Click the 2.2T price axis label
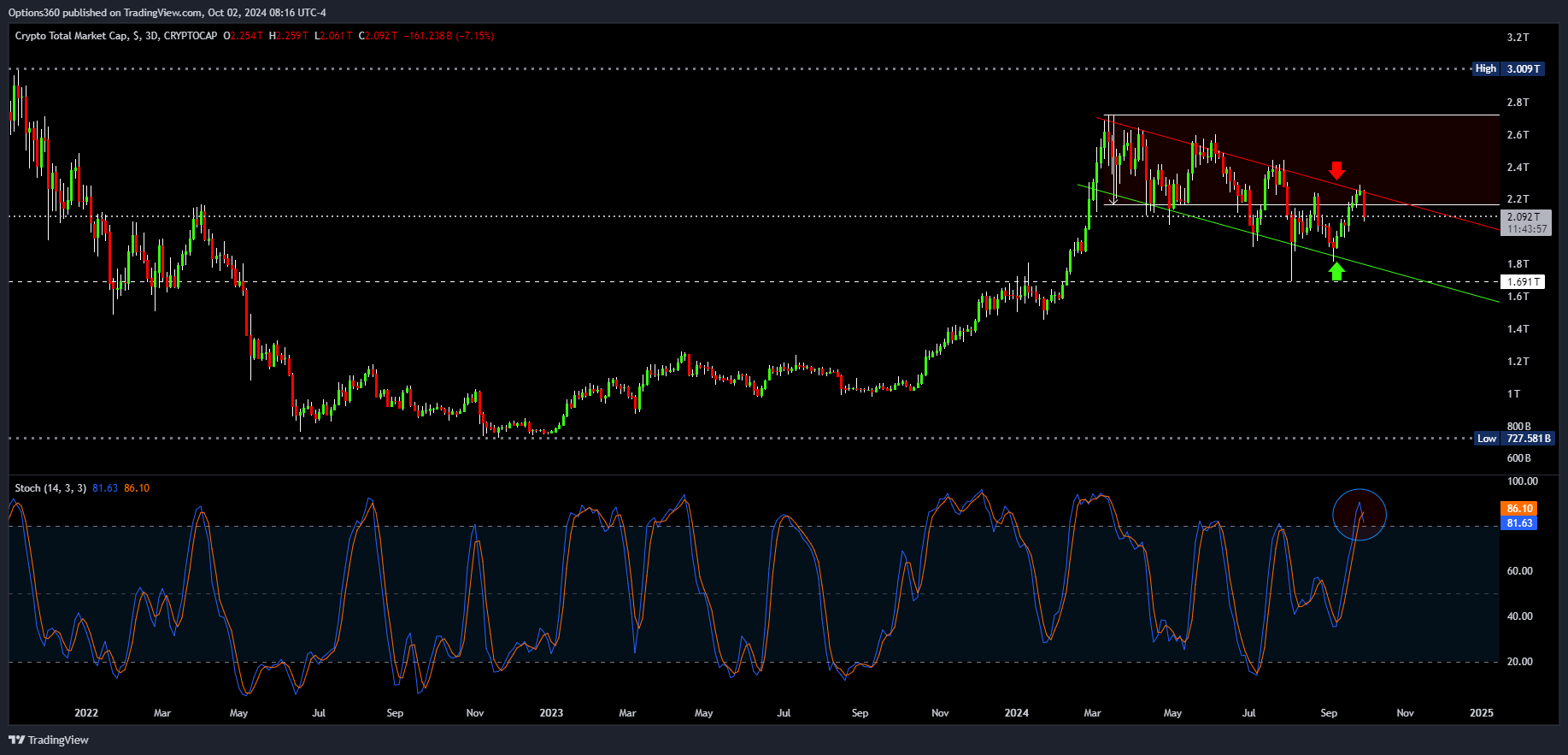The image size is (1568, 755). (x=1518, y=199)
